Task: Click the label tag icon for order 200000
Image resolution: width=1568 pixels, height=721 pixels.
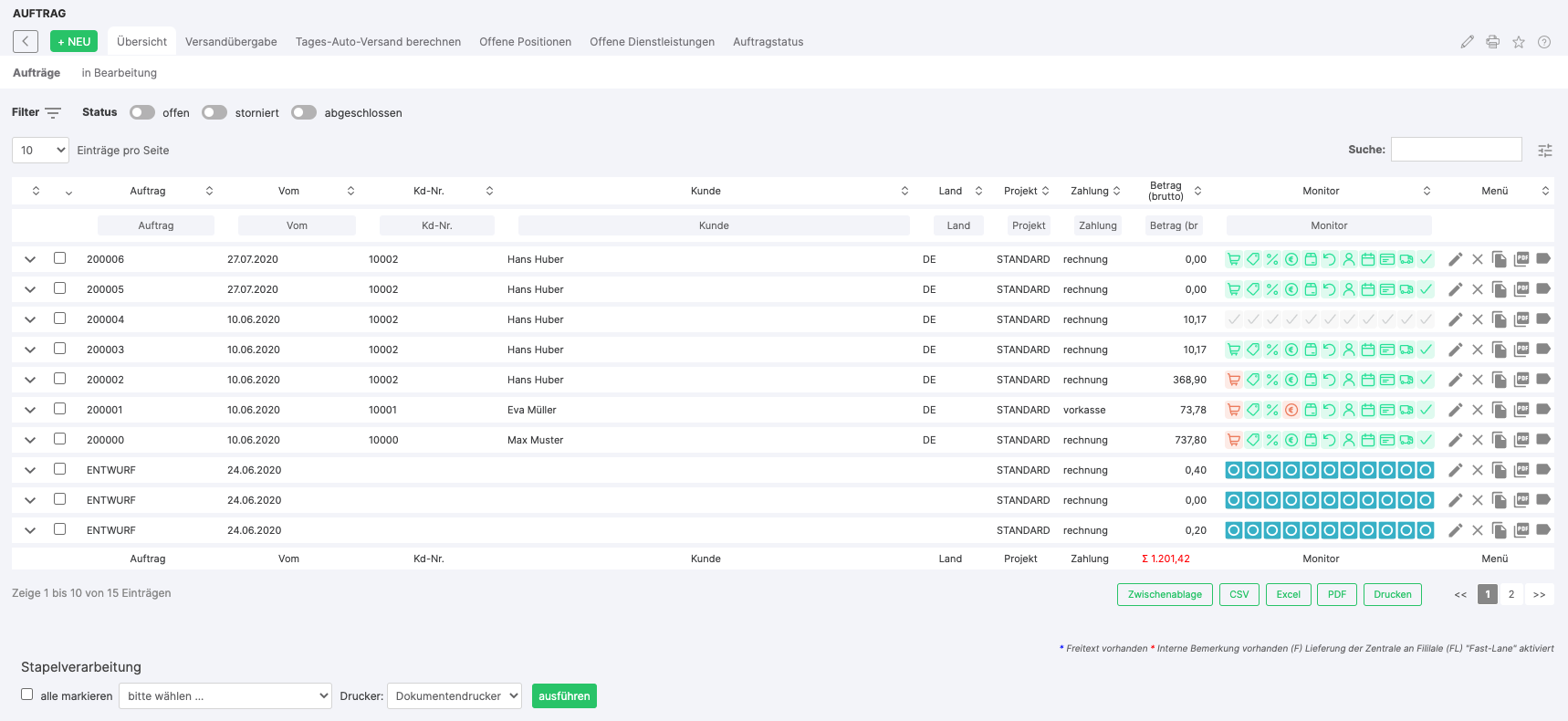Action: [1543, 440]
